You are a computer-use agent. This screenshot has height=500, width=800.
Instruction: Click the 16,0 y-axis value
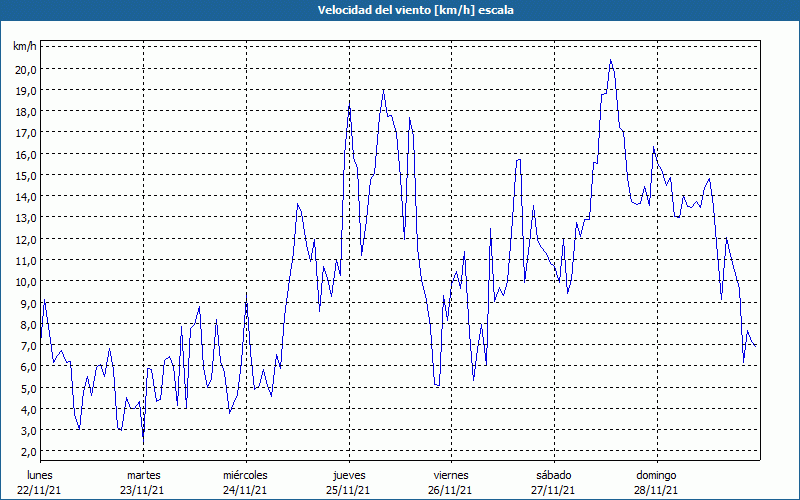pyautogui.click(x=26, y=155)
